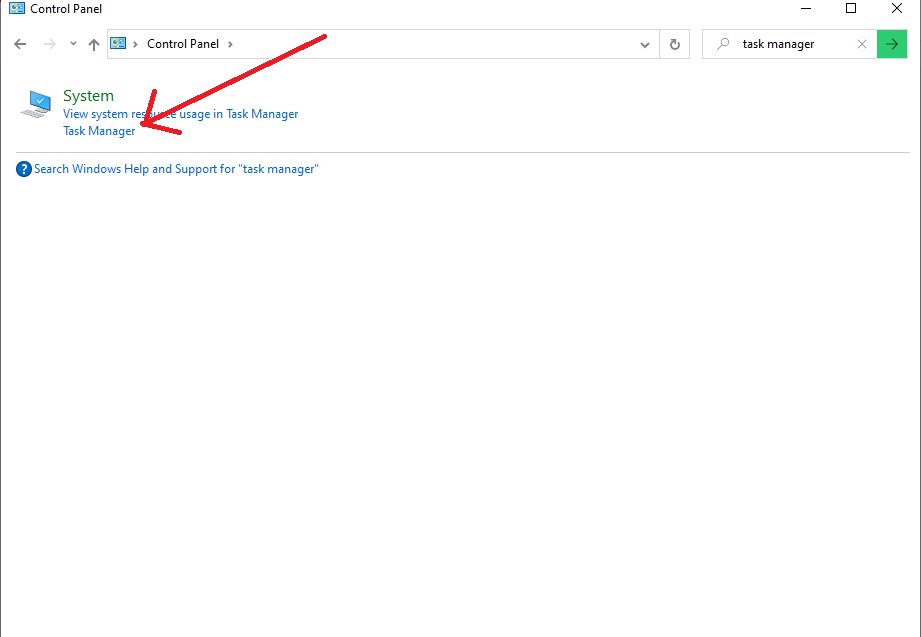Go up one level with the Up arrow
Screen dimensions: 921x637
(94, 44)
